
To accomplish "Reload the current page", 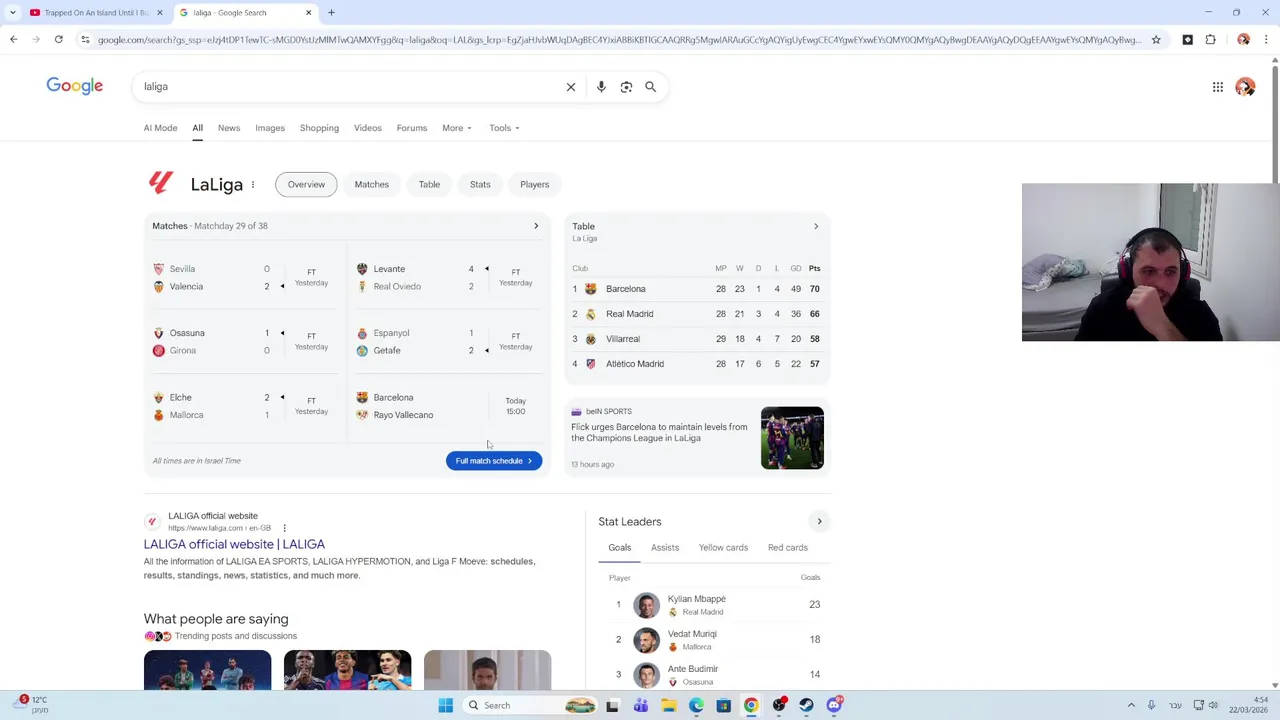I will (59, 39).
